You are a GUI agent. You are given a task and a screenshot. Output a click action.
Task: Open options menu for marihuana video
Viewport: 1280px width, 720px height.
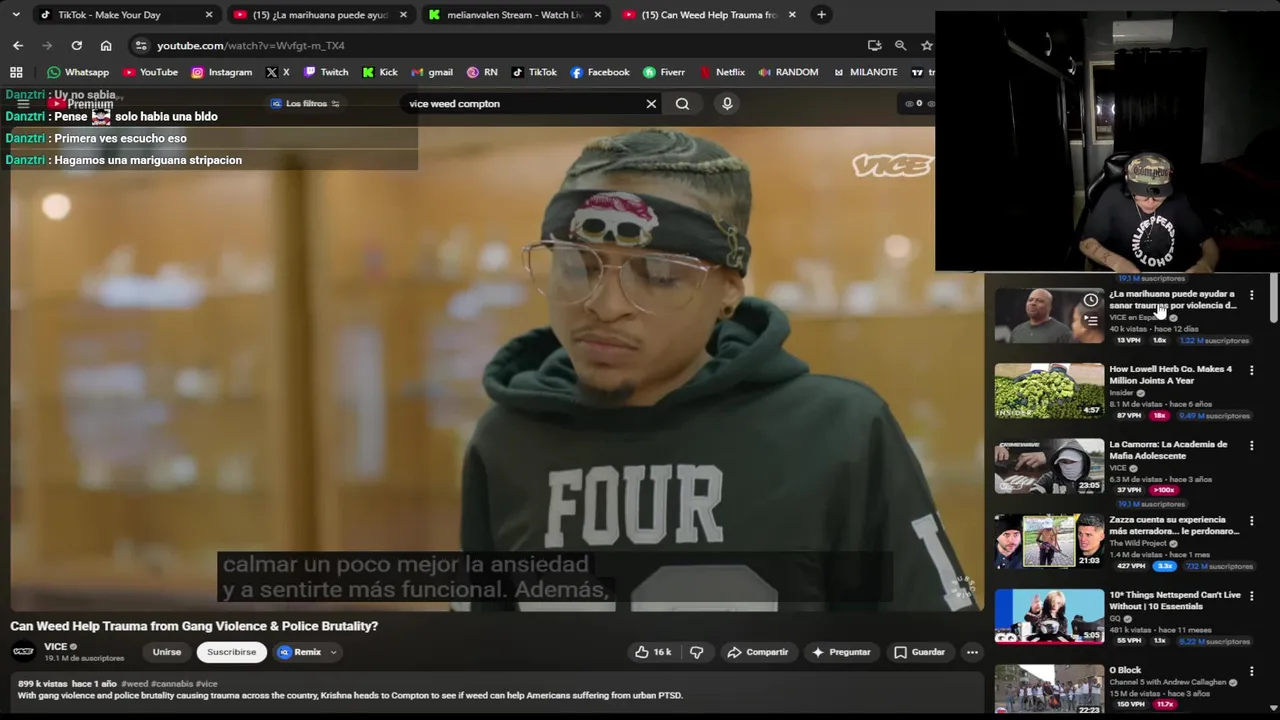tap(1251, 295)
